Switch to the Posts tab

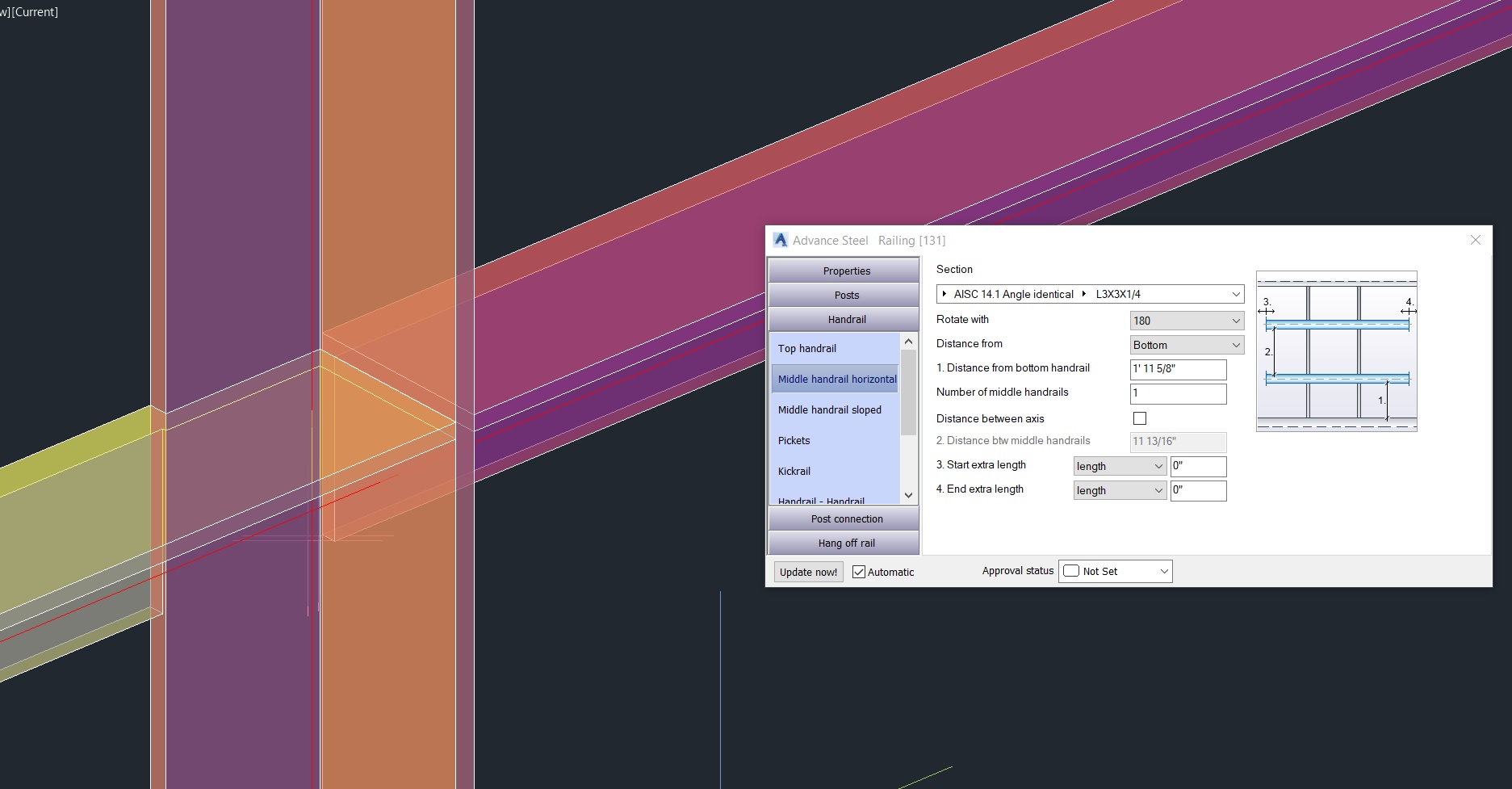click(846, 295)
